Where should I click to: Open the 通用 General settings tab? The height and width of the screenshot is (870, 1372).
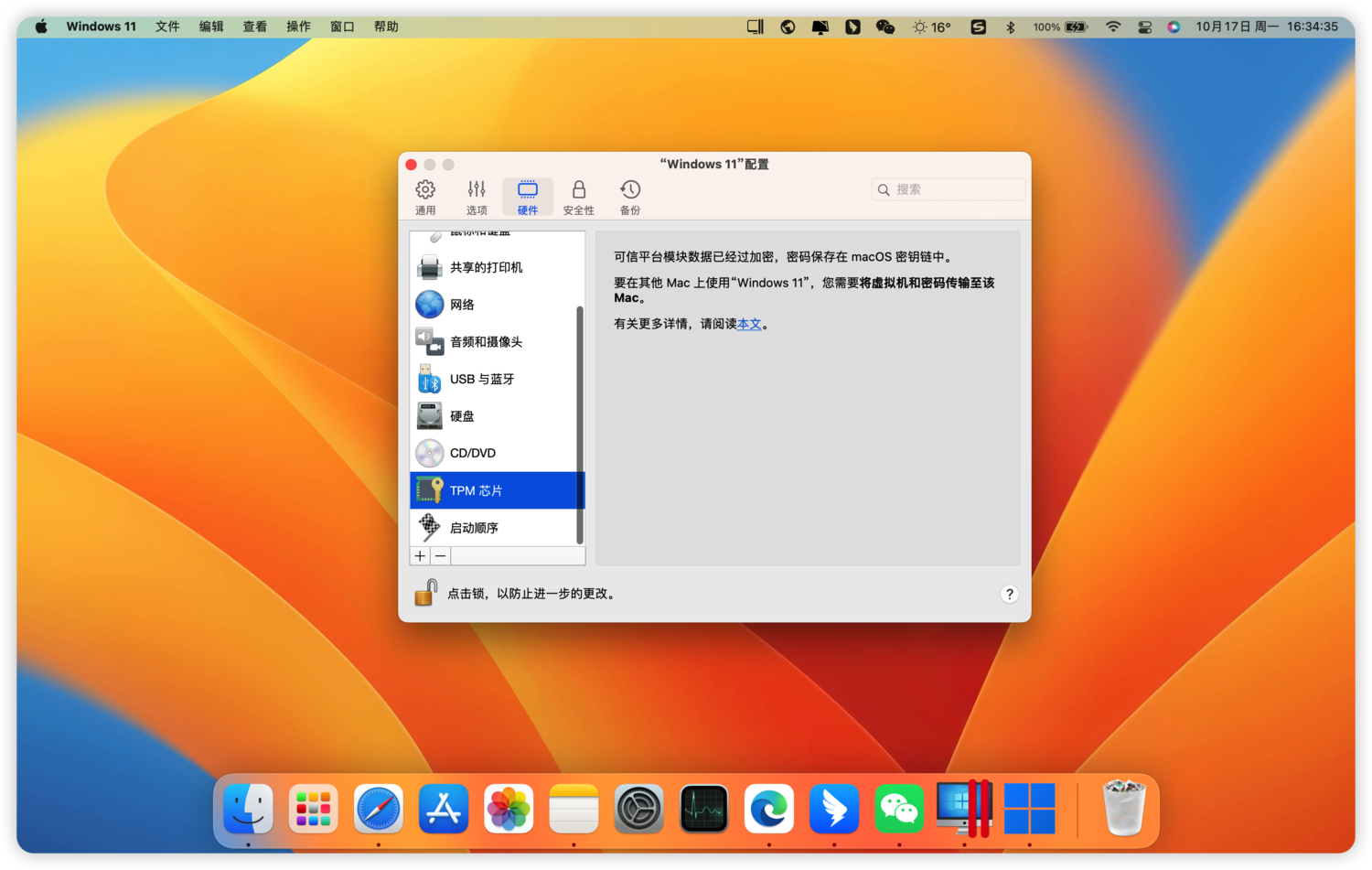coord(425,198)
